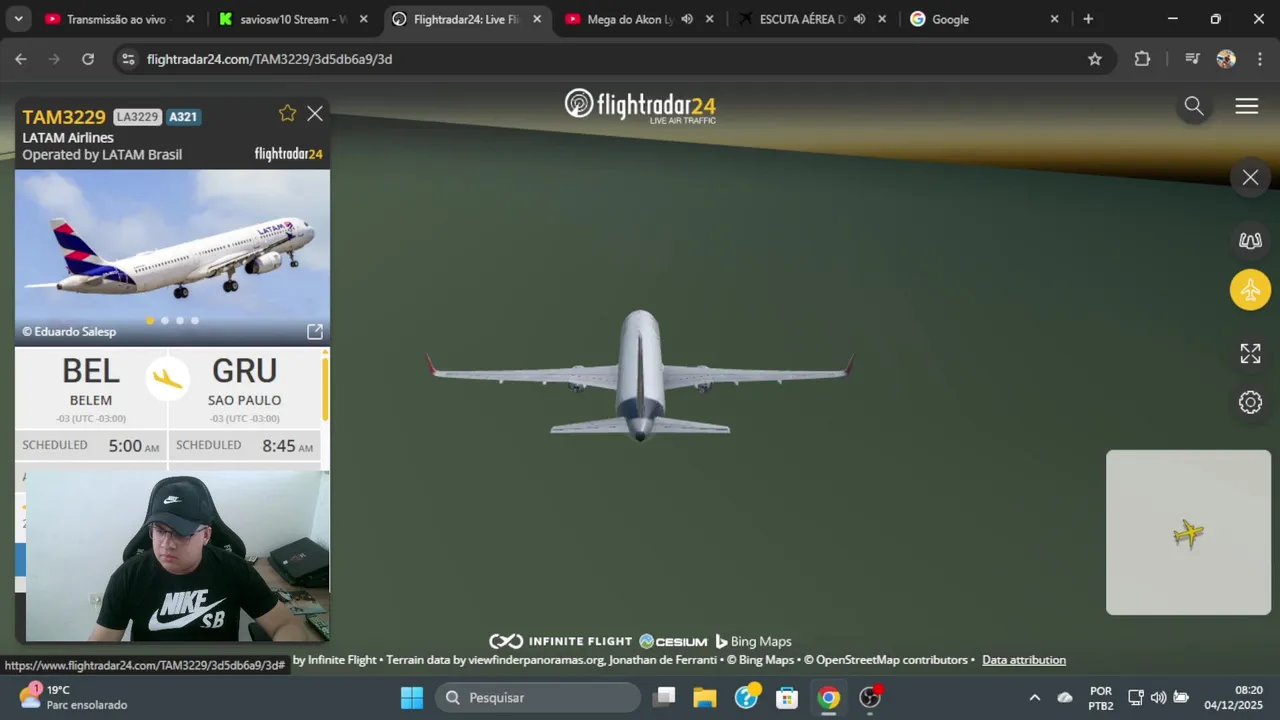Expand the tab search dropdown arrow

pos(18,19)
